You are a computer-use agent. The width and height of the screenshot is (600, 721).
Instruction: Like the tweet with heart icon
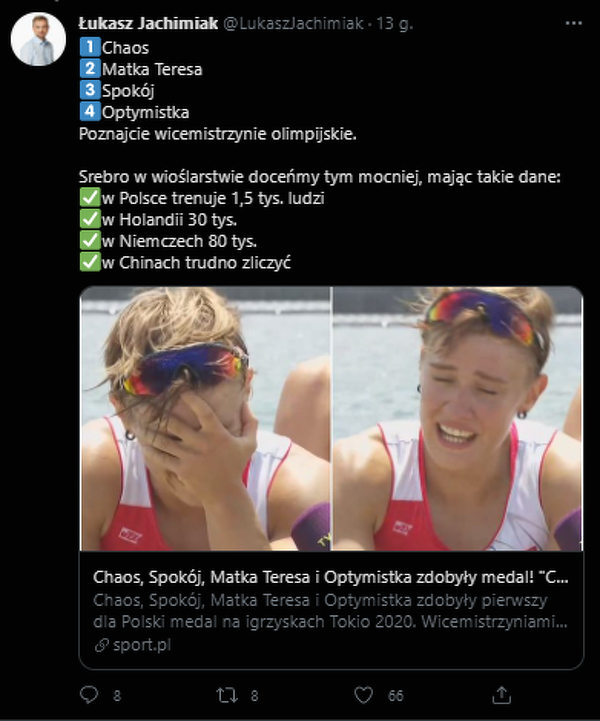click(x=363, y=695)
